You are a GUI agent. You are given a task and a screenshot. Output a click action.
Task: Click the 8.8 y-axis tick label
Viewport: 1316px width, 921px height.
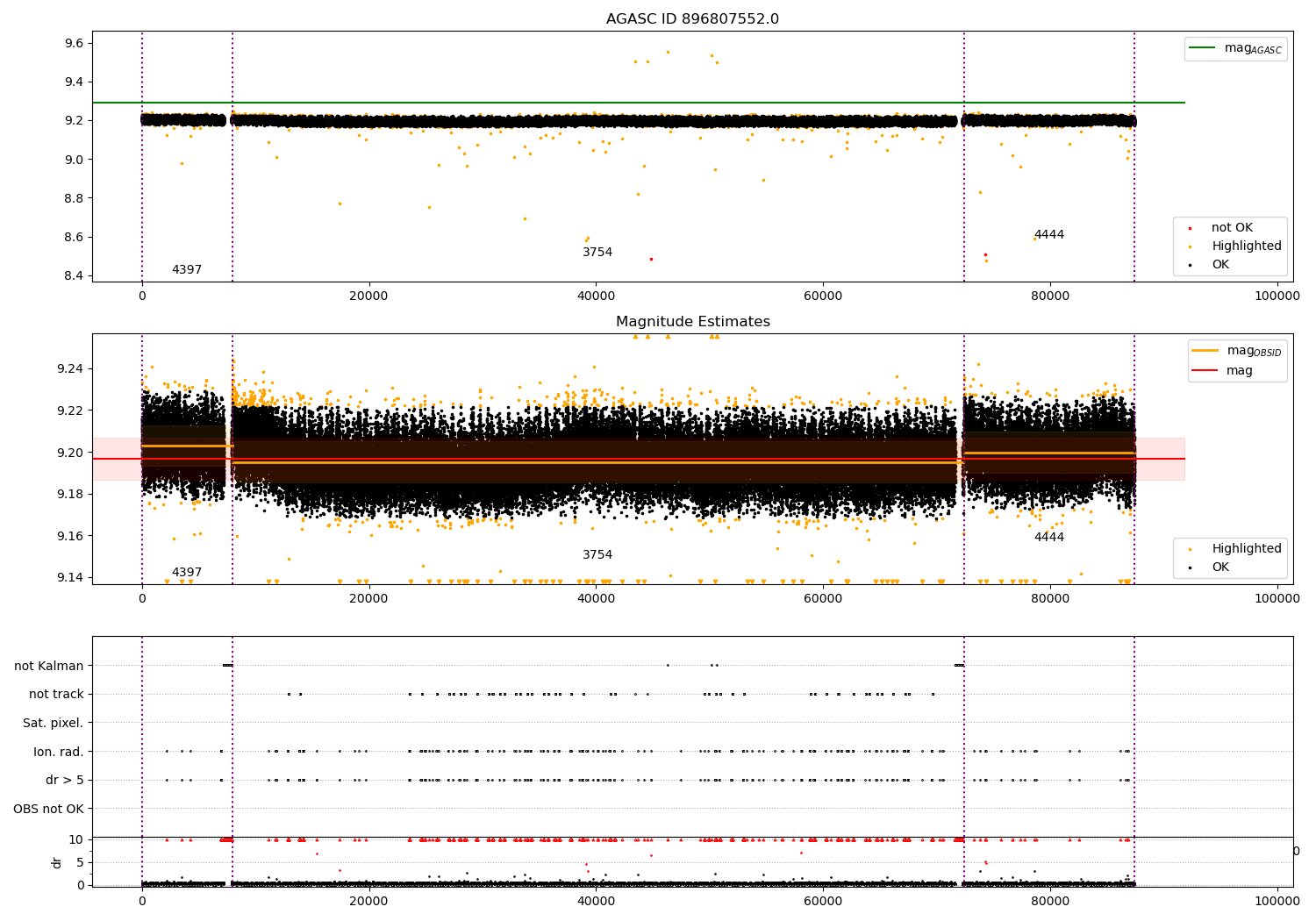74,198
